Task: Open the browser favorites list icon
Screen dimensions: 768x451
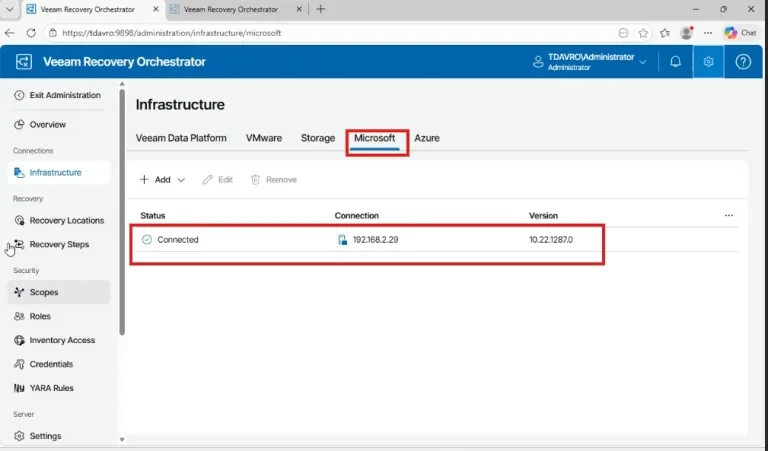Action: click(x=665, y=33)
